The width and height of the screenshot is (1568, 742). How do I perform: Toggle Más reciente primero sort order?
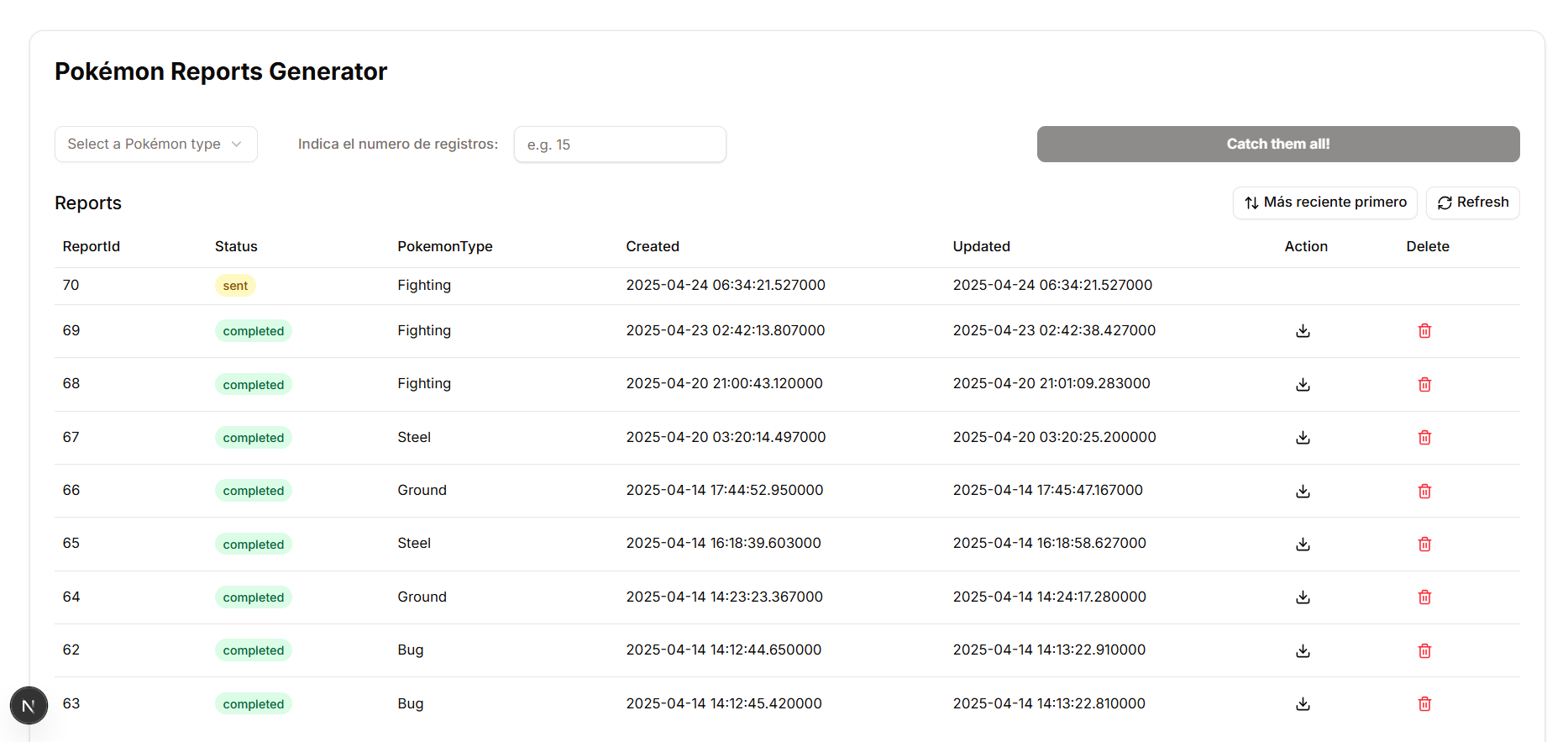[x=1324, y=203]
